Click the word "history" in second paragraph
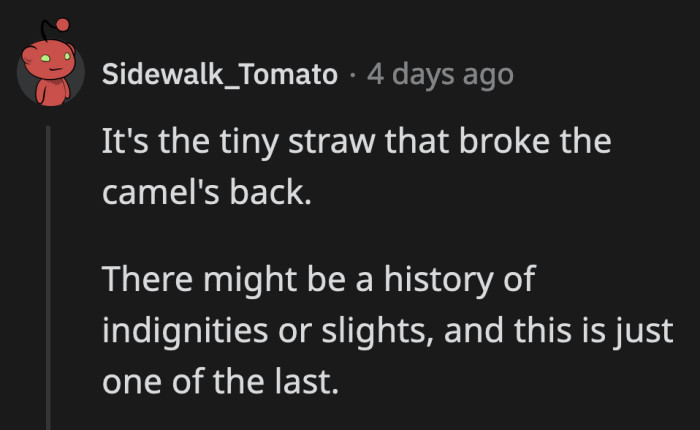Image resolution: width=700 pixels, height=430 pixels. (439, 280)
